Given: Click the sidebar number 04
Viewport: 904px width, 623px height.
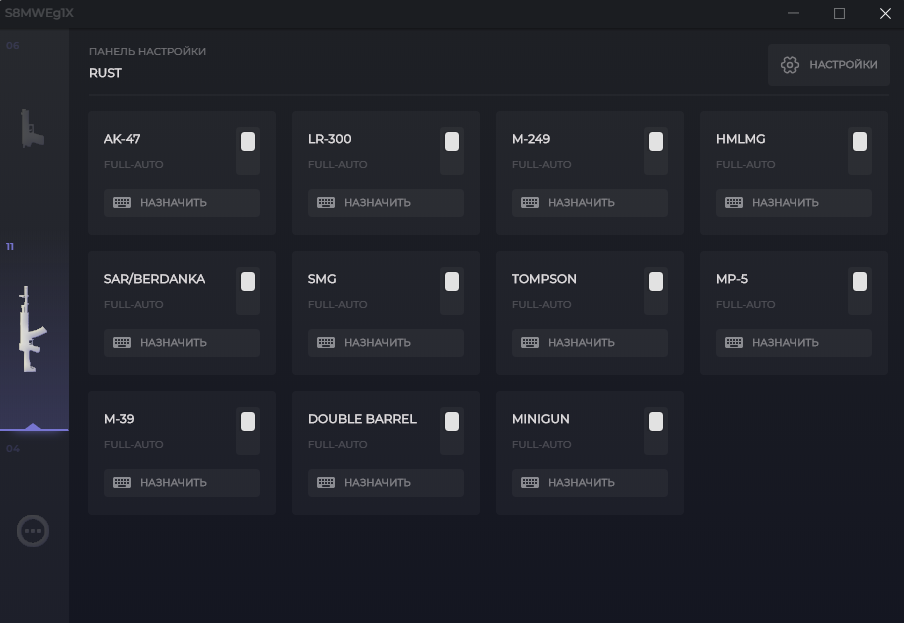Looking at the screenshot, I should point(13,448).
